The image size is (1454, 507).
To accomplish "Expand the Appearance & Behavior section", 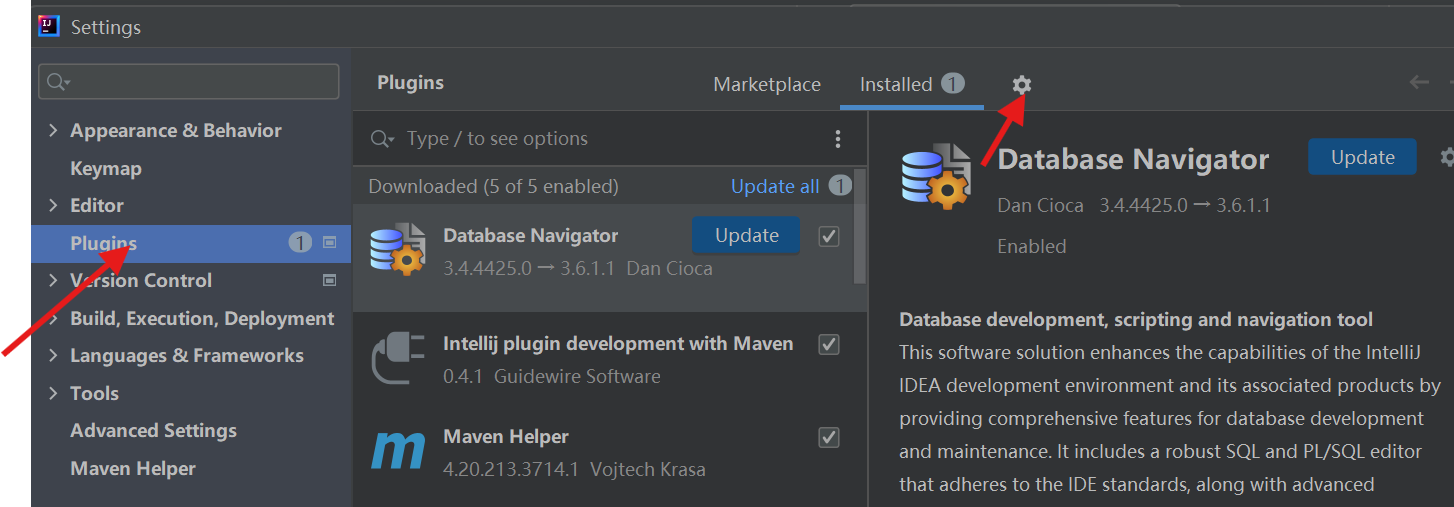I will point(53,131).
